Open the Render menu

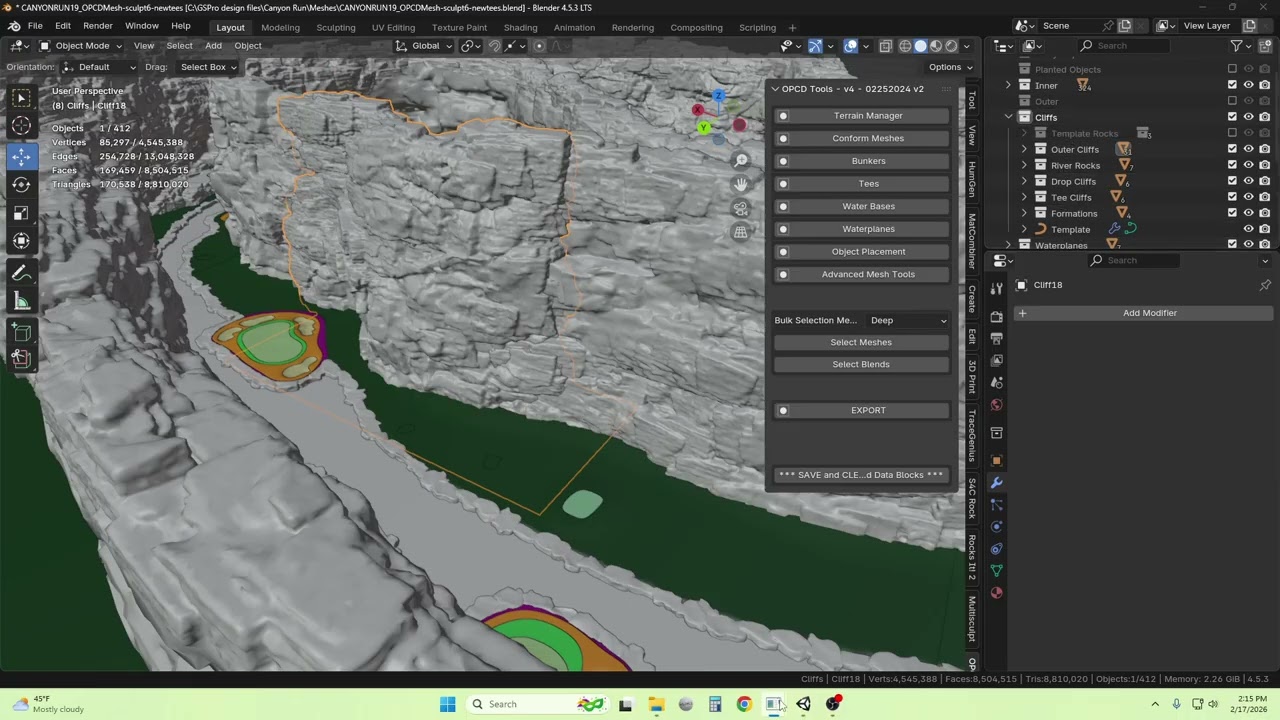point(97,25)
